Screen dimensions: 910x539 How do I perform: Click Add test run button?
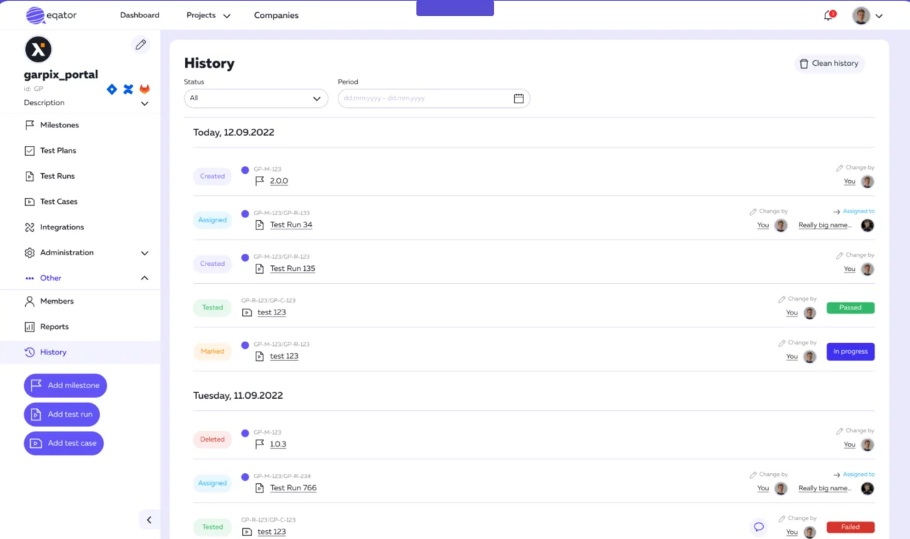[62, 414]
